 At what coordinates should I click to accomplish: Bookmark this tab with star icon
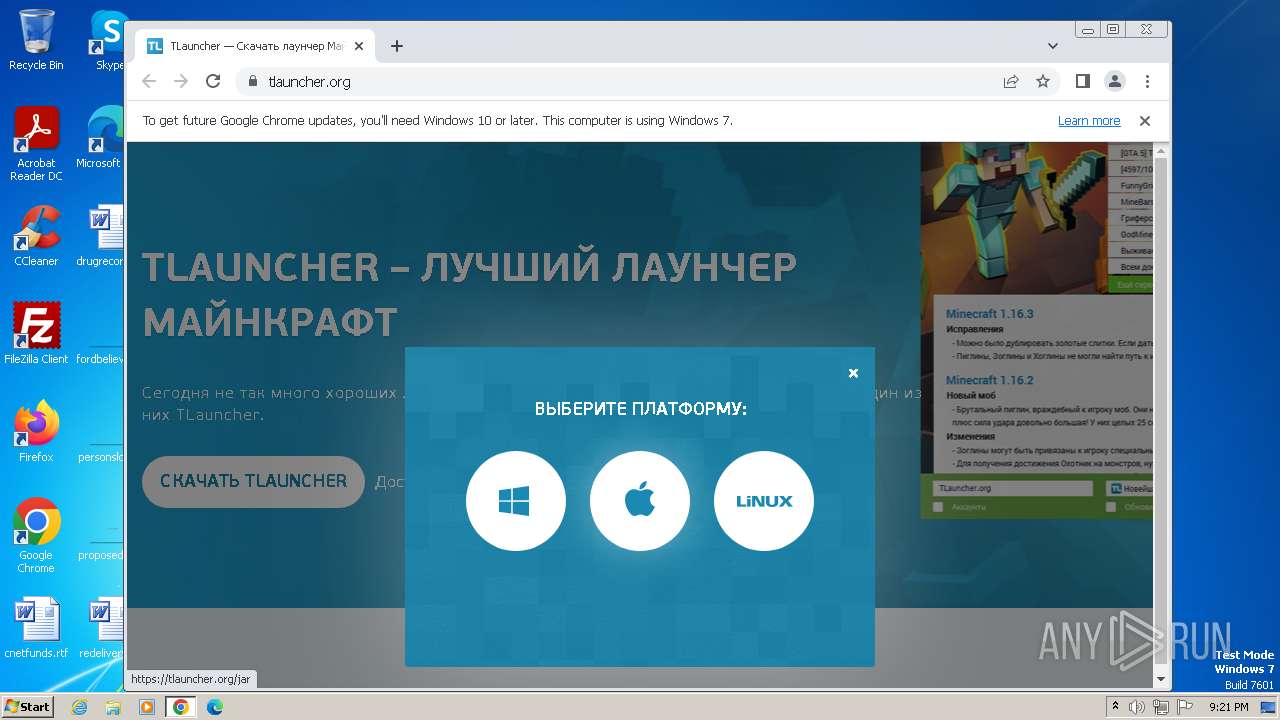click(1043, 82)
